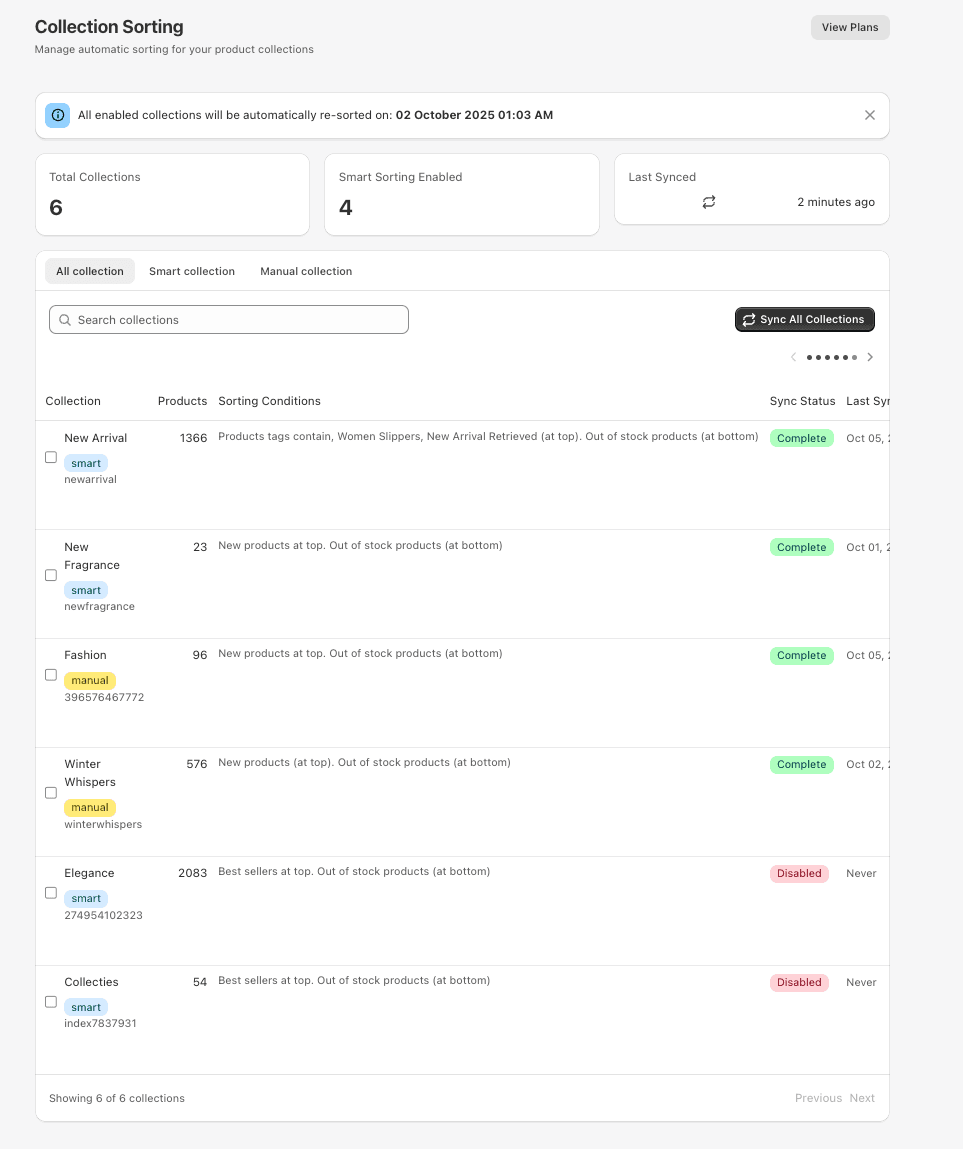The height and width of the screenshot is (1149, 963).
Task: Click the info icon in the re-sort banner
Action: coord(57,115)
